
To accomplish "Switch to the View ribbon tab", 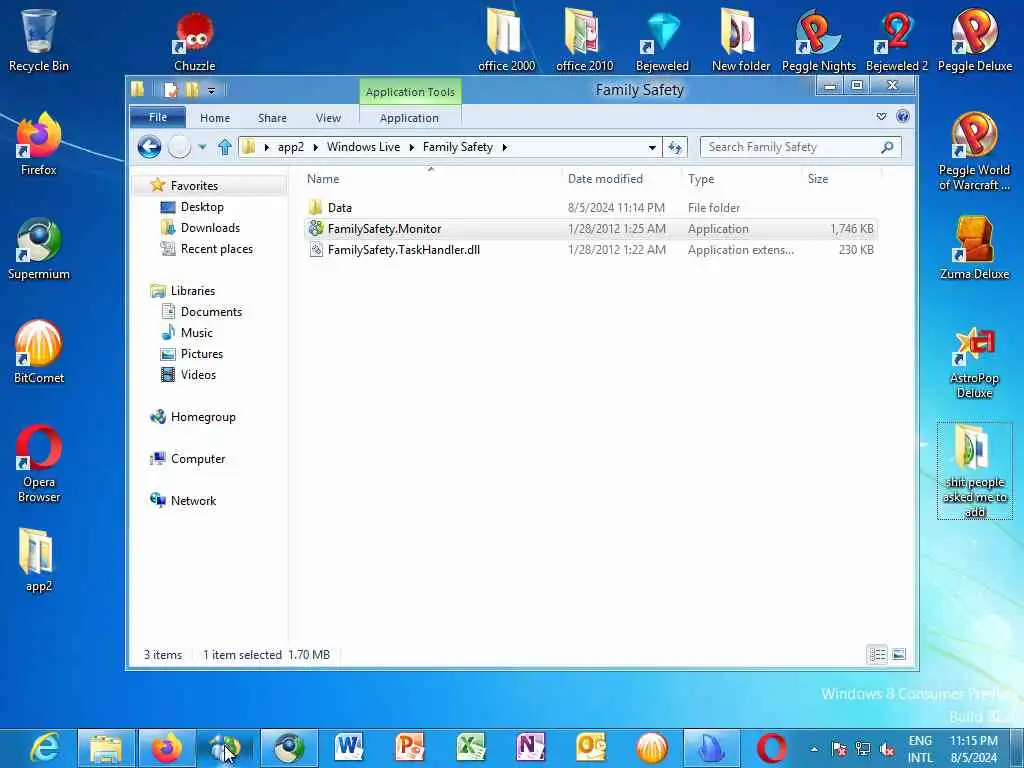I will click(x=328, y=118).
